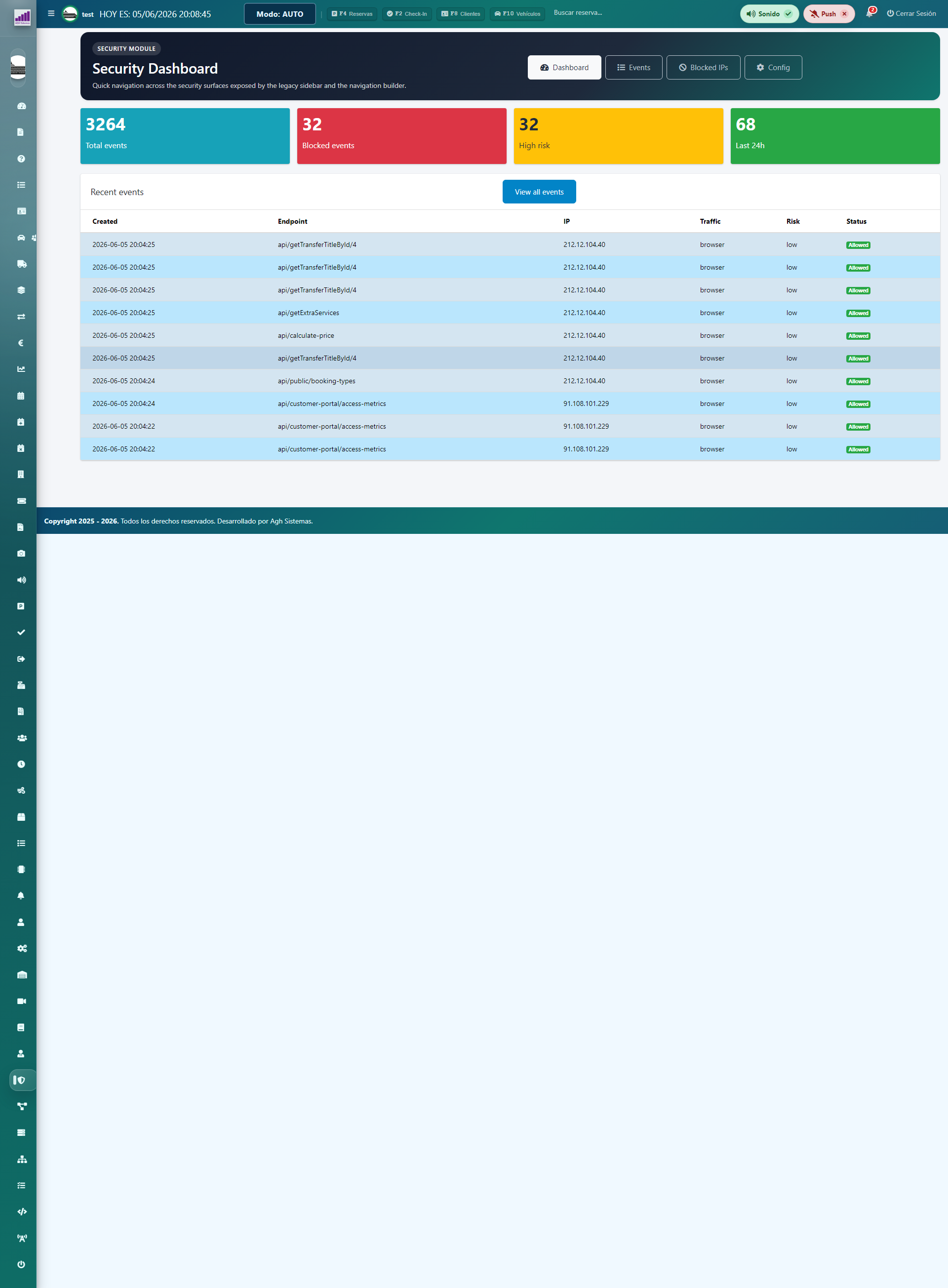The image size is (948, 1288).
Task: Select the api/getExtraServices endpoint cell
Action: tap(308, 313)
